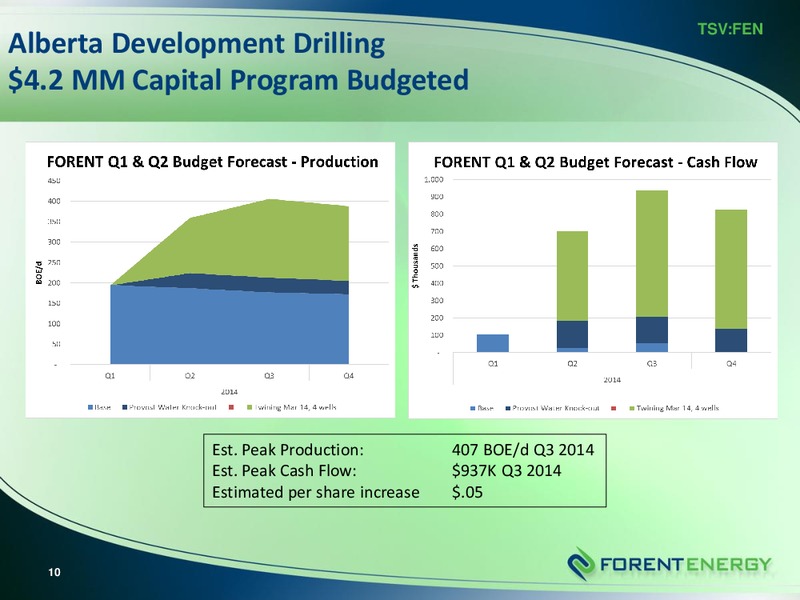800x600 pixels.
Task: Click the Q4 axis label in Production chart
Action: tap(348, 376)
